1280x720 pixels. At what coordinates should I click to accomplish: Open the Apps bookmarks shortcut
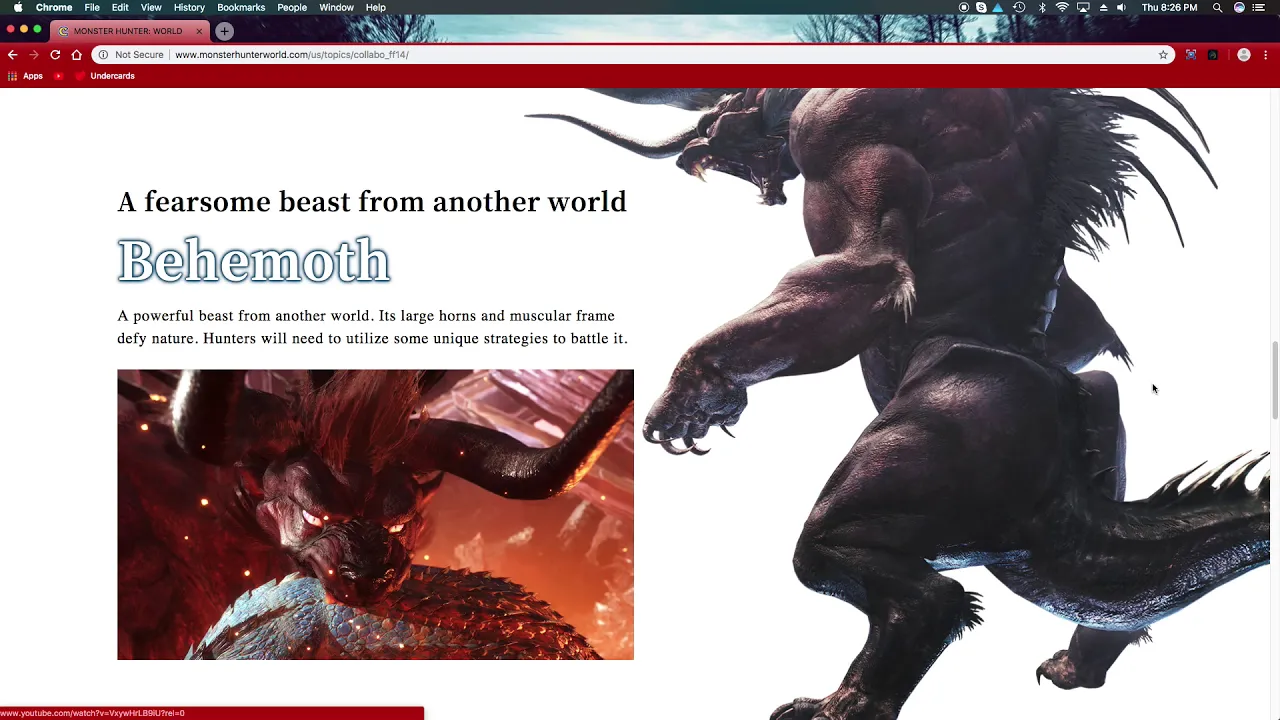26,76
